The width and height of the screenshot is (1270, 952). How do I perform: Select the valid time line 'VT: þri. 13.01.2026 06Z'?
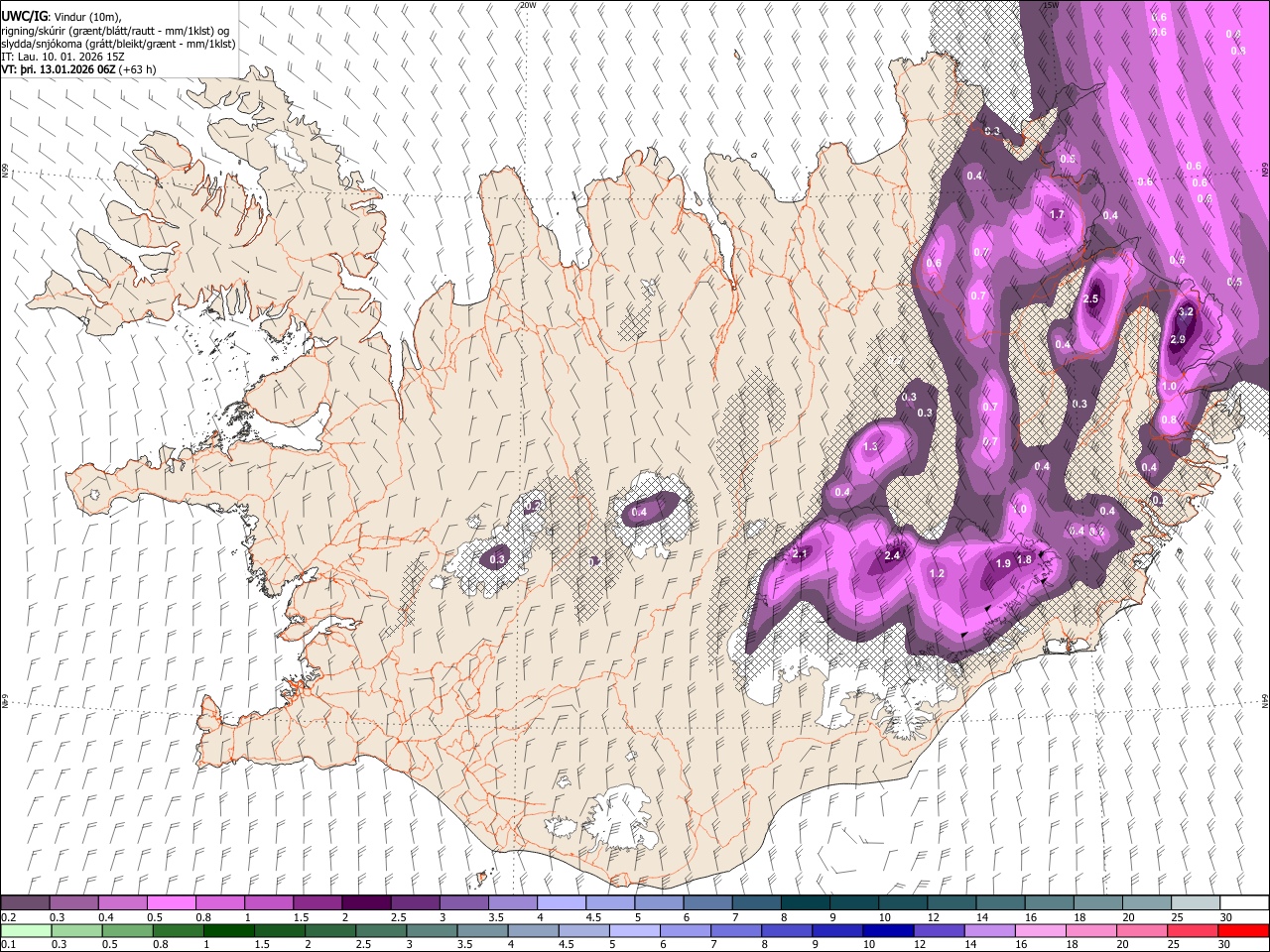click(x=58, y=69)
